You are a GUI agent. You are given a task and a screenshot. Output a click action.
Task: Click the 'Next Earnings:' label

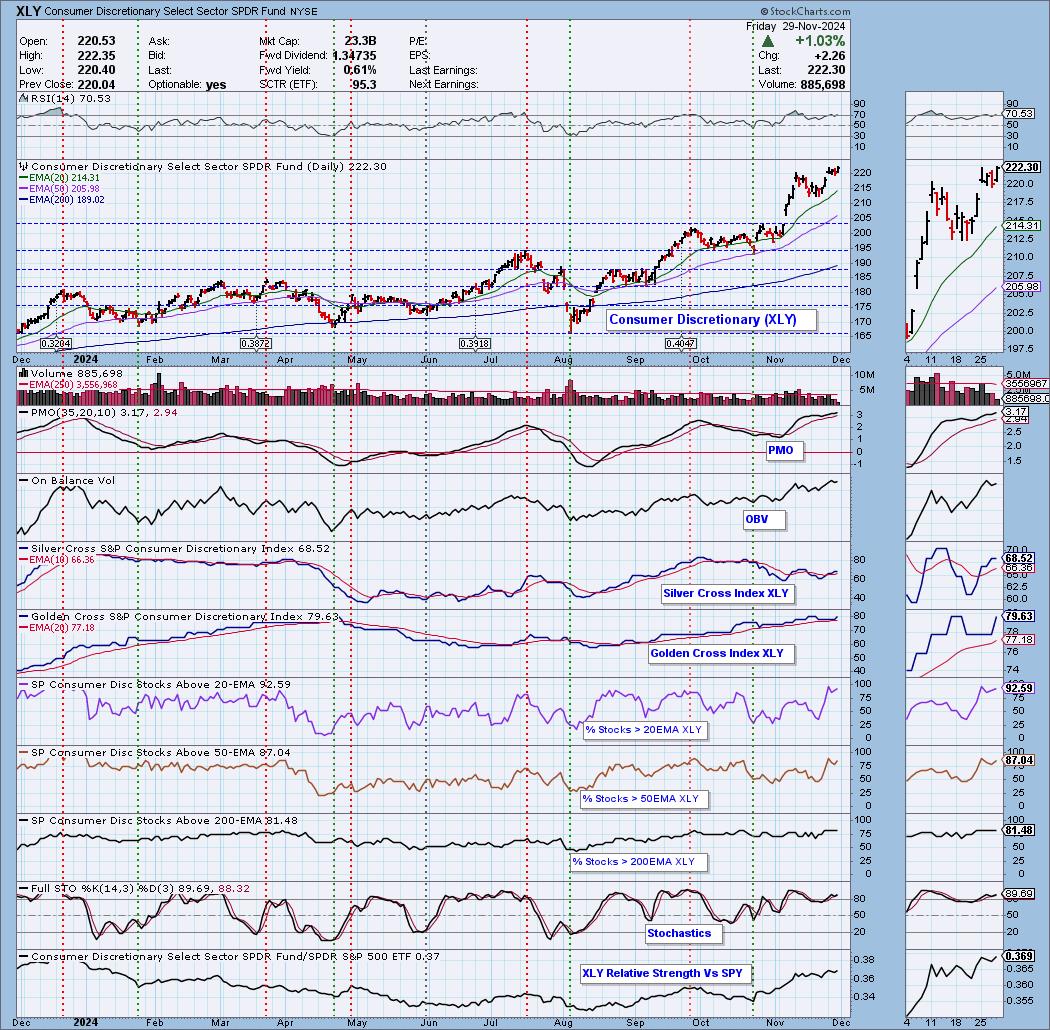point(443,85)
